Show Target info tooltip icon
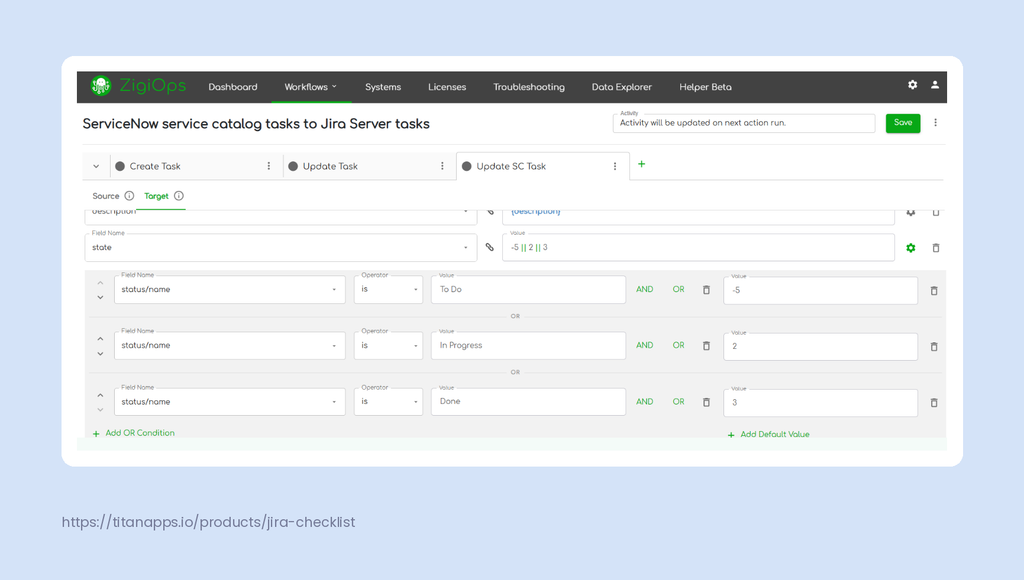 [x=178, y=196]
